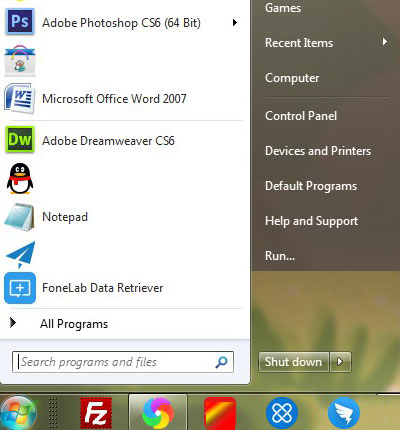The width and height of the screenshot is (400, 430).
Task: Click the Windows Start orb
Action: tap(18, 413)
